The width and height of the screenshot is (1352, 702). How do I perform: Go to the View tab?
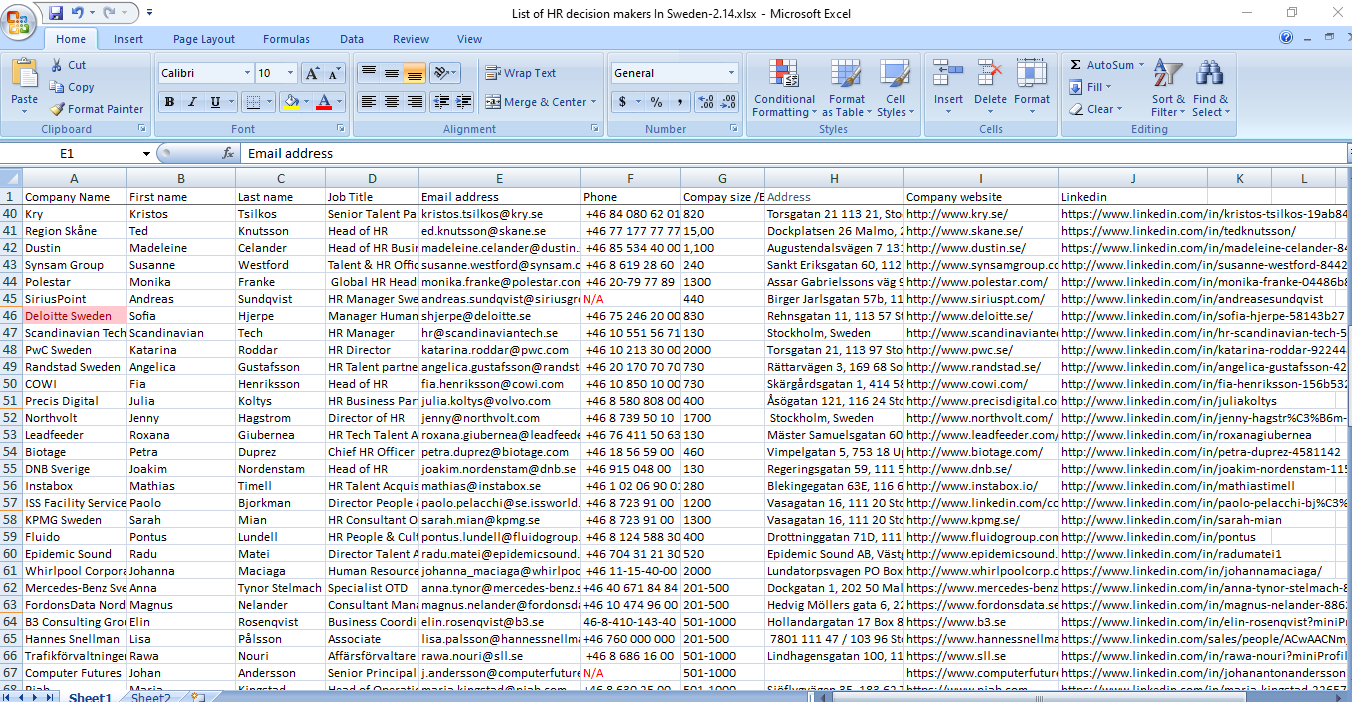[470, 39]
